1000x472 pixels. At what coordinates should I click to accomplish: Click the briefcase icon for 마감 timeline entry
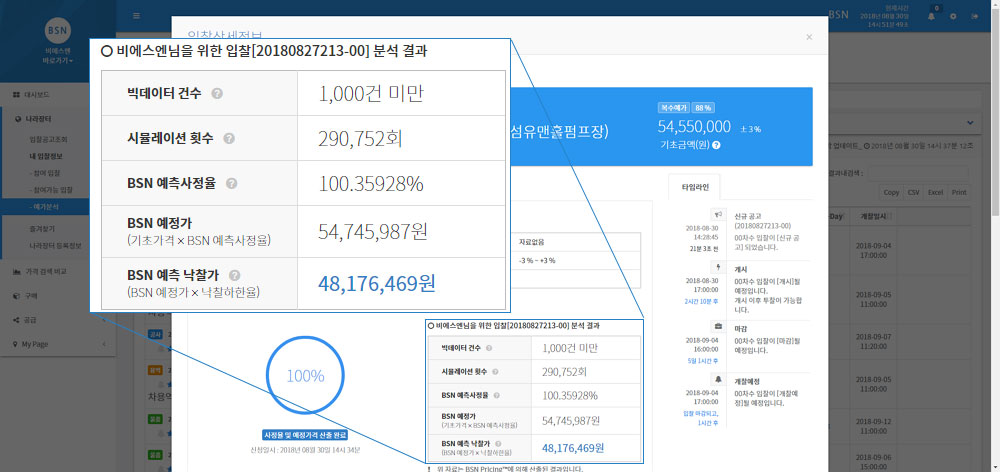pos(718,326)
